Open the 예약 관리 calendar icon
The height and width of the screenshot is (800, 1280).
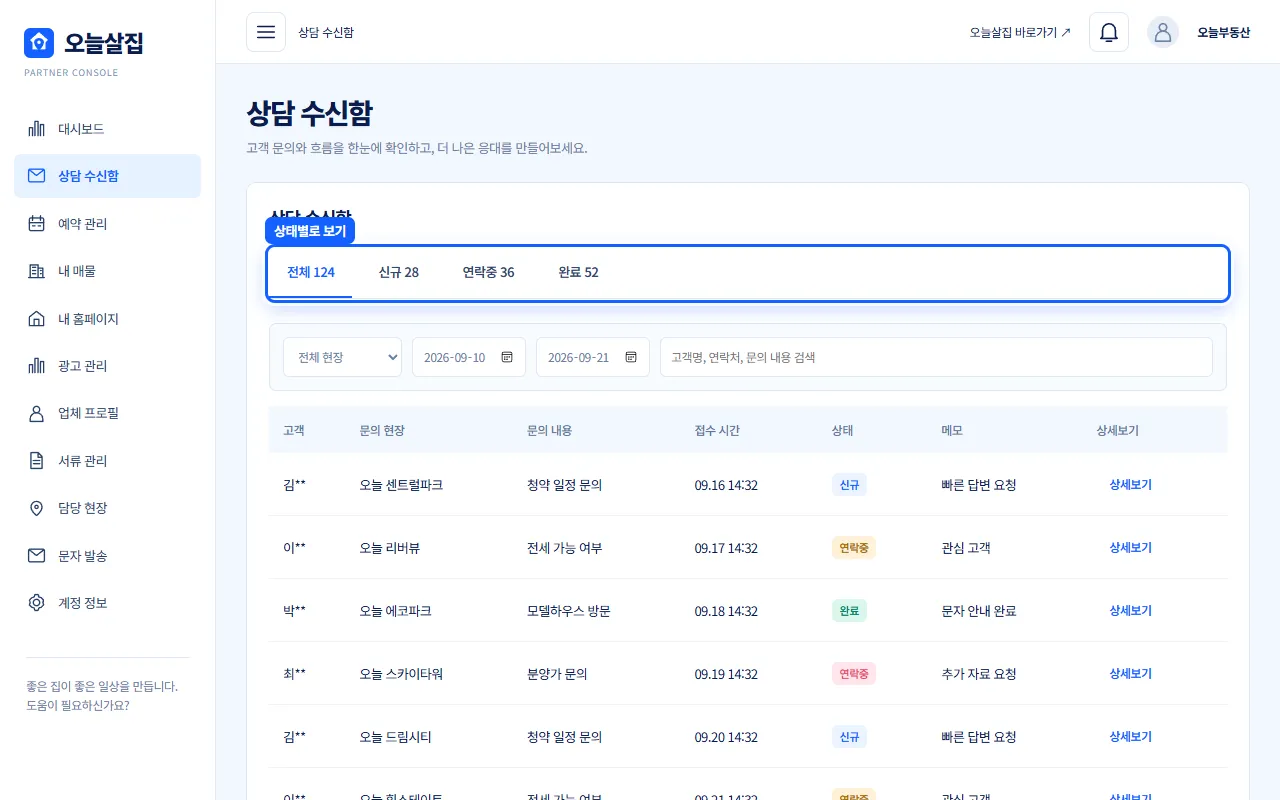(x=37, y=224)
